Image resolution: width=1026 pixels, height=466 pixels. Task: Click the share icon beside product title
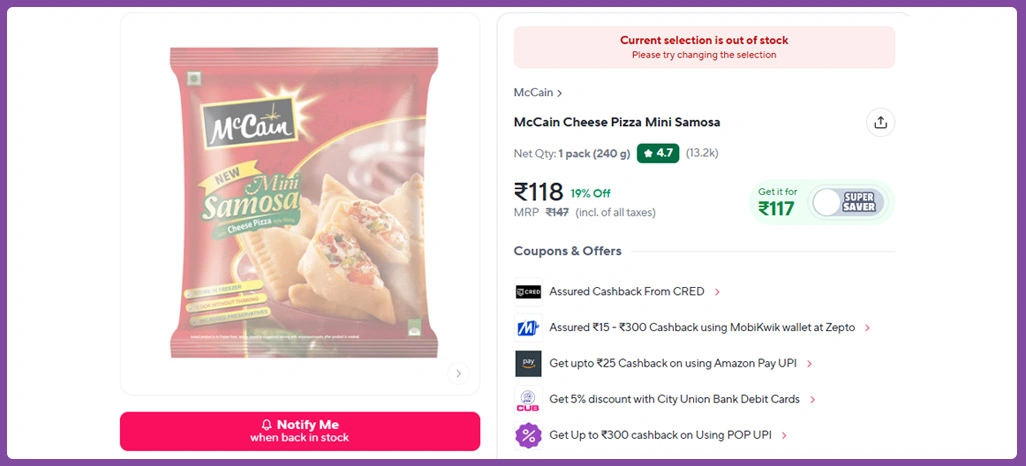click(x=880, y=123)
